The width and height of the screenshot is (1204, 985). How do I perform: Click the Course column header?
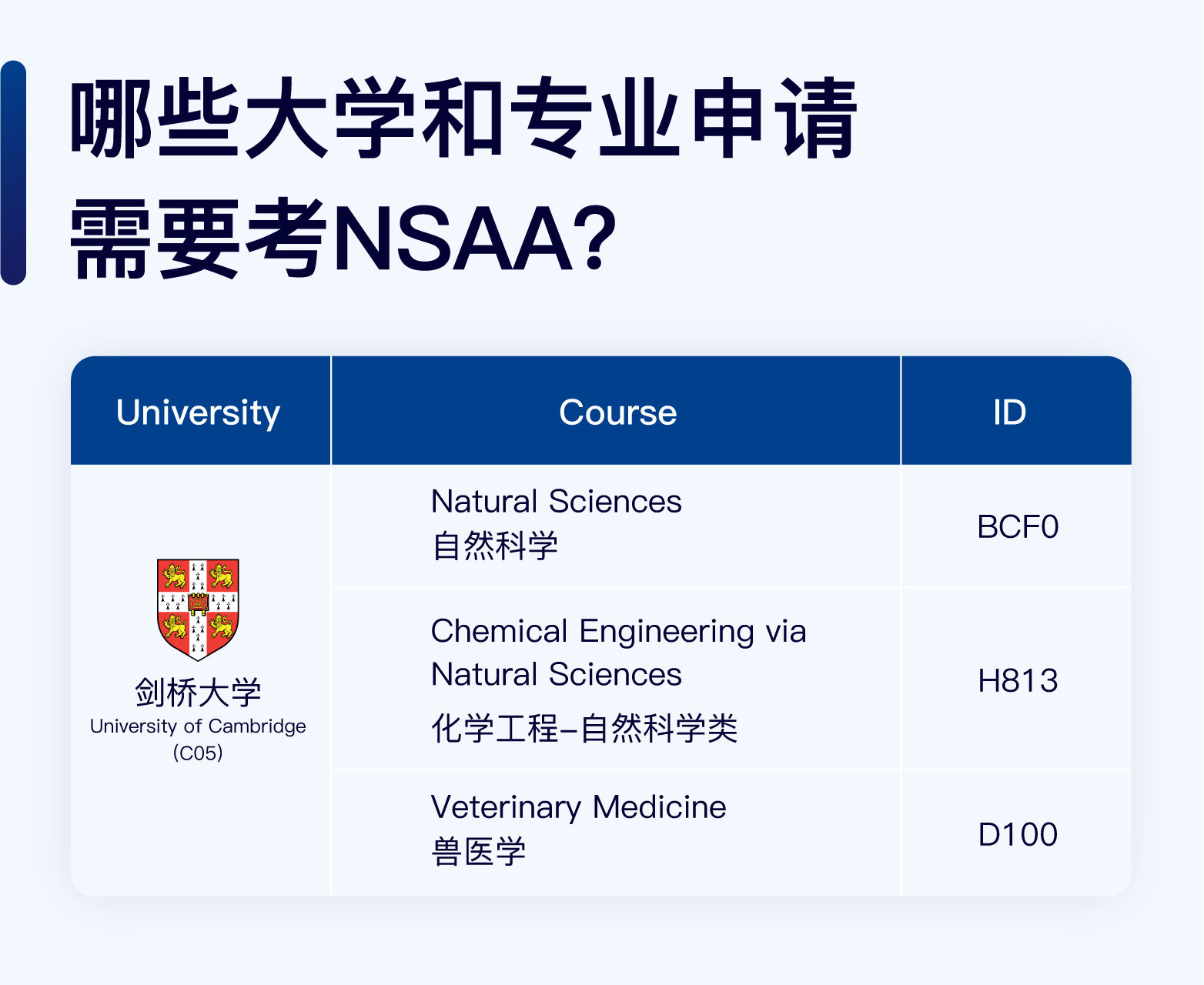pos(617,412)
